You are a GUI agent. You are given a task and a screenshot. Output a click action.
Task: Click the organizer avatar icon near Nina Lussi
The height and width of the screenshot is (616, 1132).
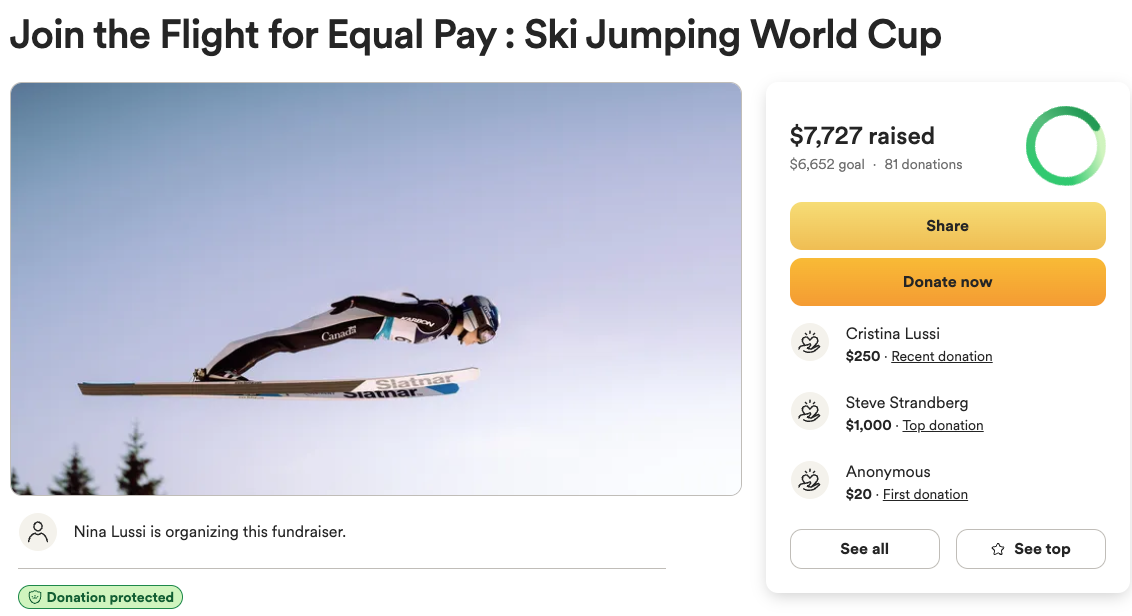(38, 532)
